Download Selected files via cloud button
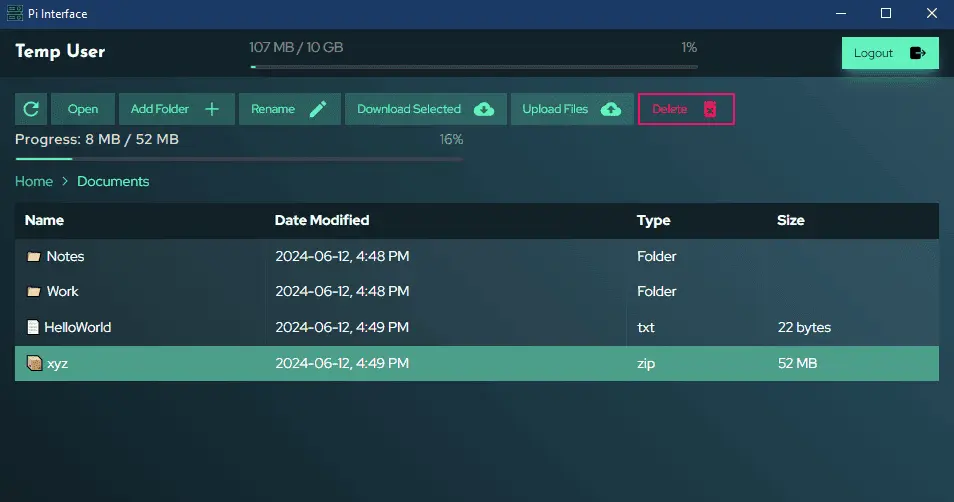954x502 pixels. point(425,109)
